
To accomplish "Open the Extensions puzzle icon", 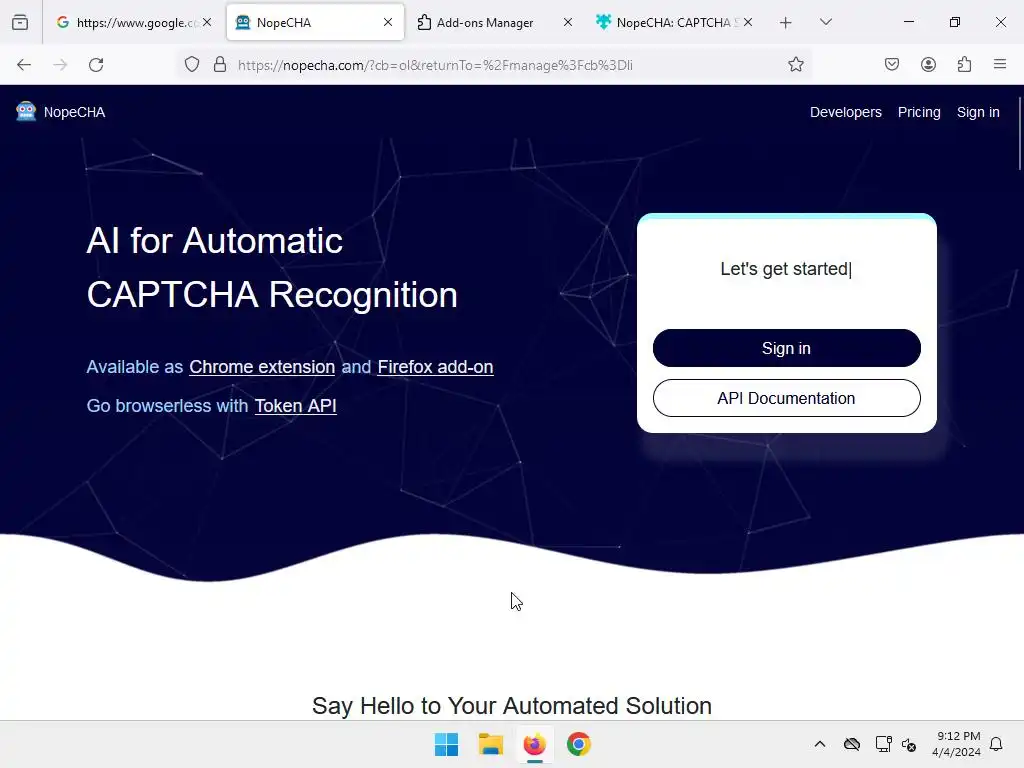I will 964,65.
